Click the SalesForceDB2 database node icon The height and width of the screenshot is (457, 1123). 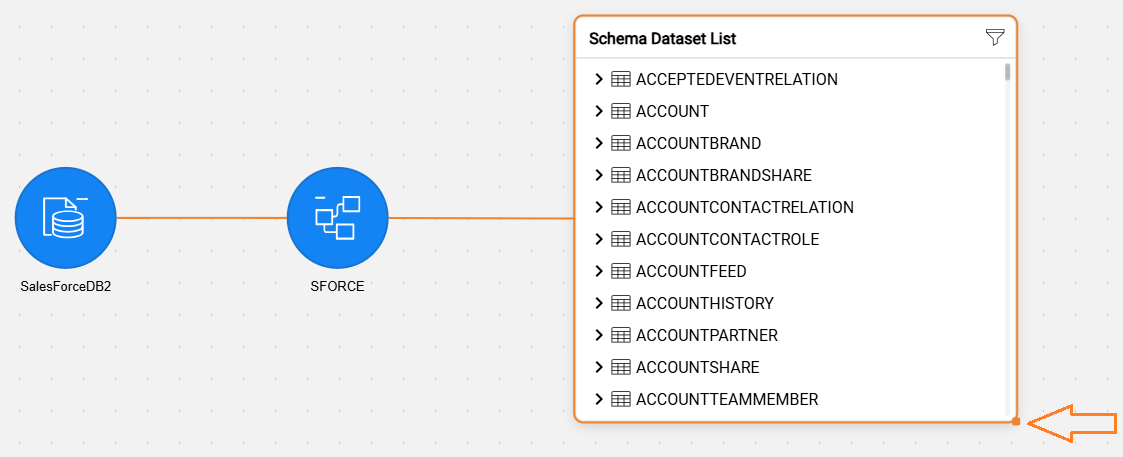tap(65, 218)
